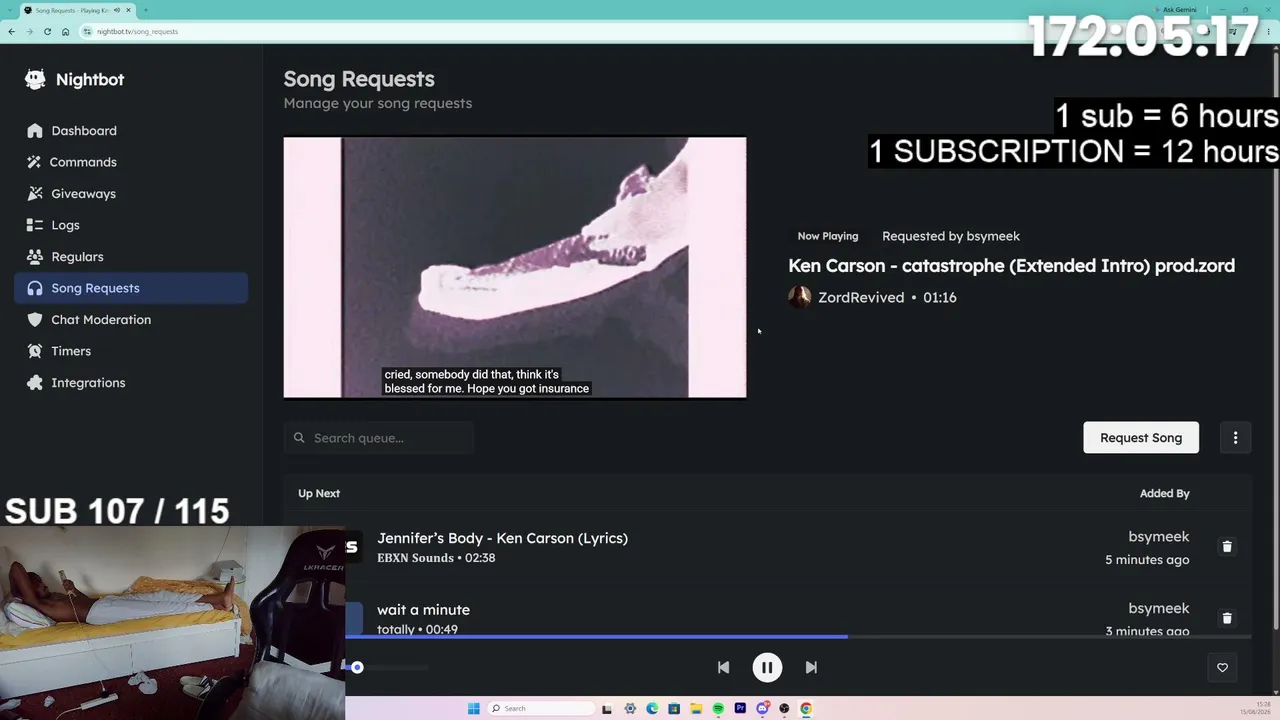Favorite the current song with heart icon
Image resolution: width=1280 pixels, height=720 pixels.
[1222, 668]
